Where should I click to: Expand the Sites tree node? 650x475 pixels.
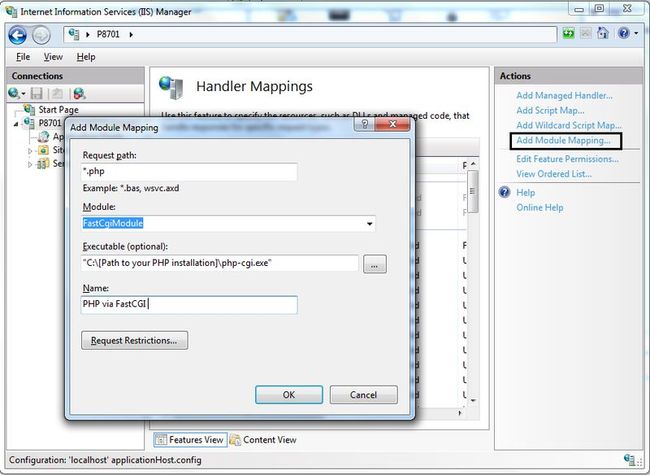(x=30, y=151)
